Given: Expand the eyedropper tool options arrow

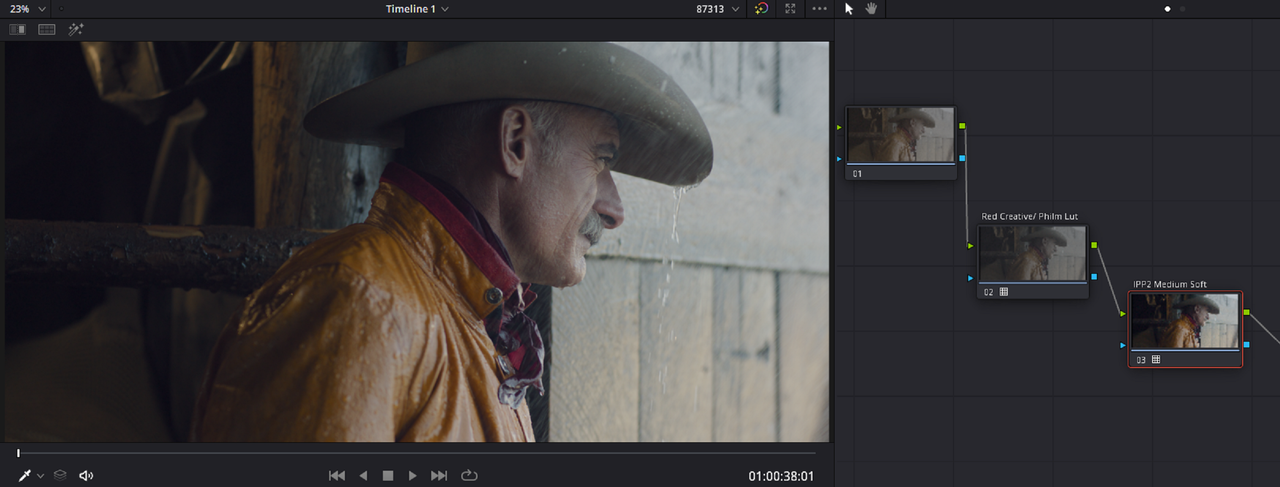Looking at the screenshot, I should pyautogui.click(x=41, y=476).
